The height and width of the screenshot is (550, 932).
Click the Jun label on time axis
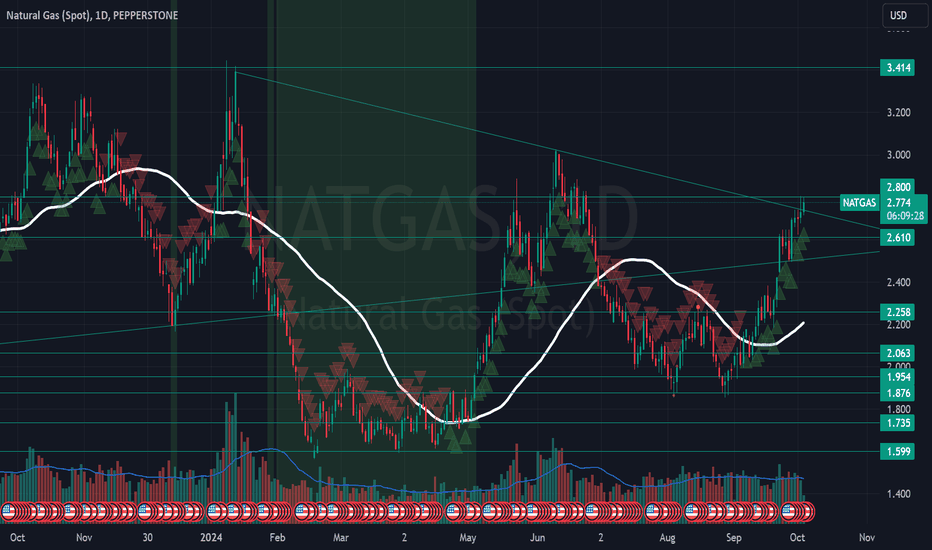pyautogui.click(x=537, y=538)
